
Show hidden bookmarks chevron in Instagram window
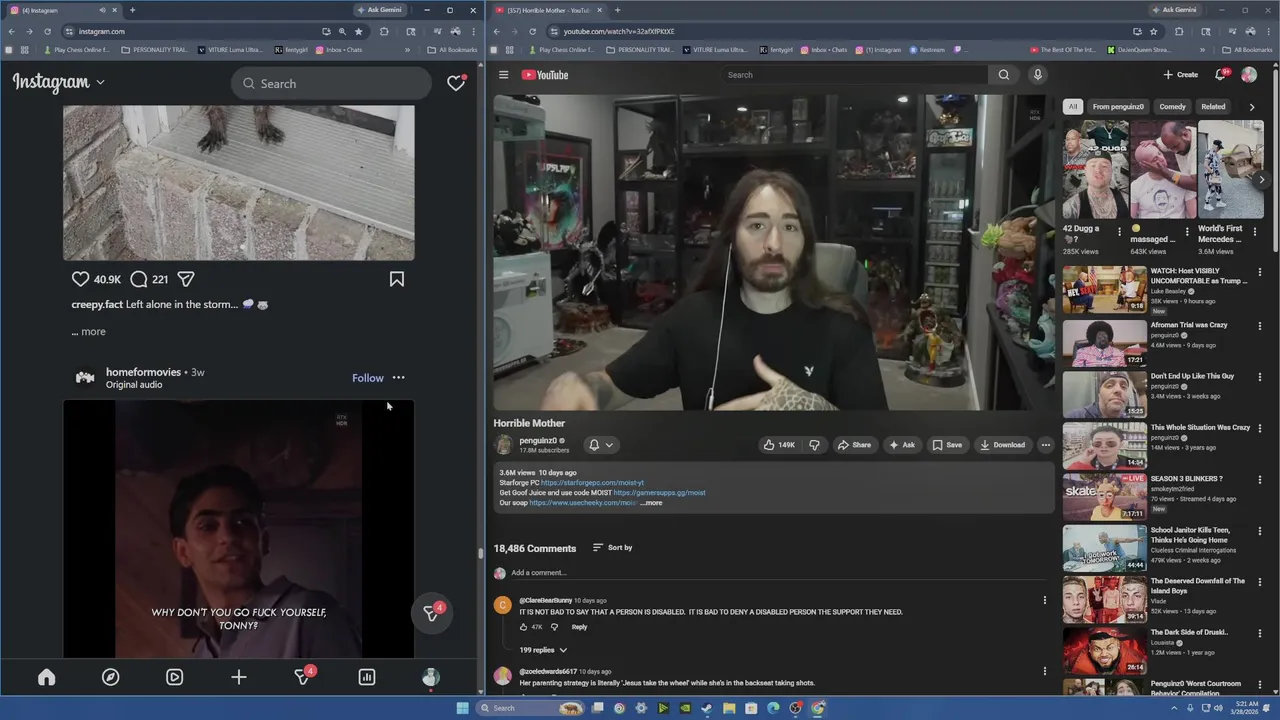click(x=407, y=50)
